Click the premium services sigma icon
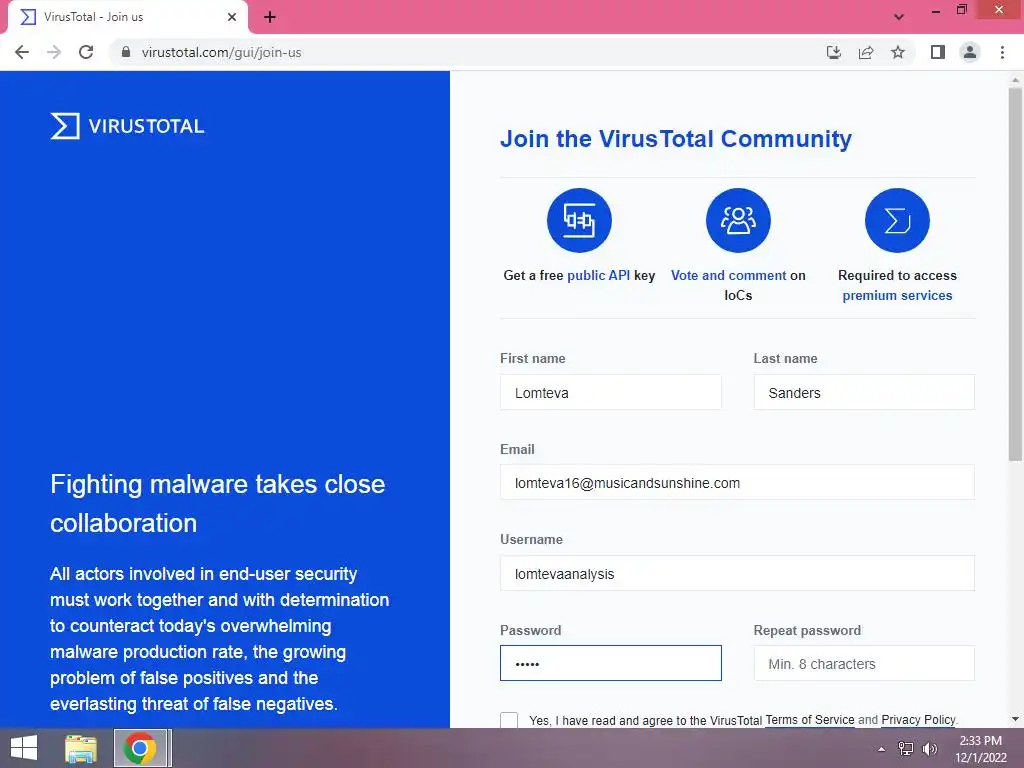 pos(897,220)
